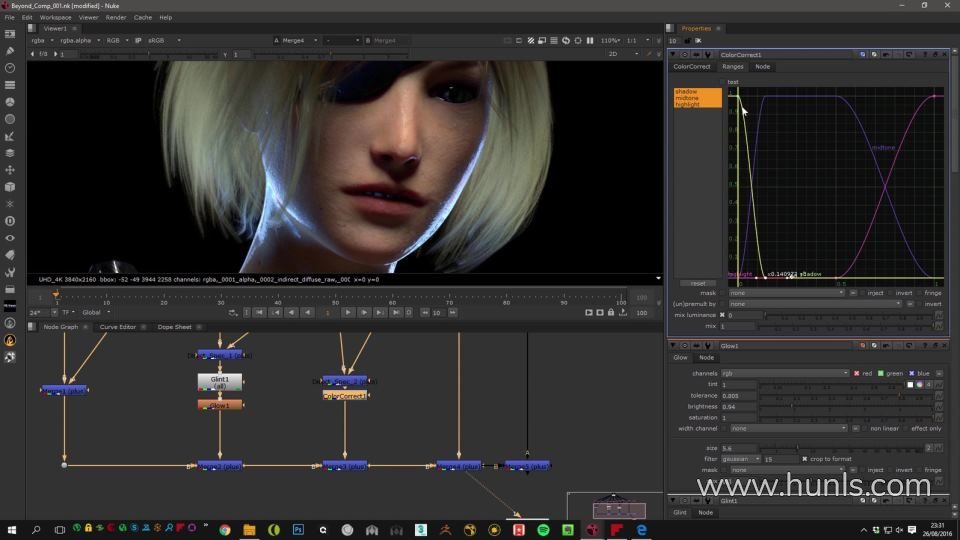This screenshot has height=540, width=960.
Task: Jump to the first frame button
Action: tap(259, 313)
